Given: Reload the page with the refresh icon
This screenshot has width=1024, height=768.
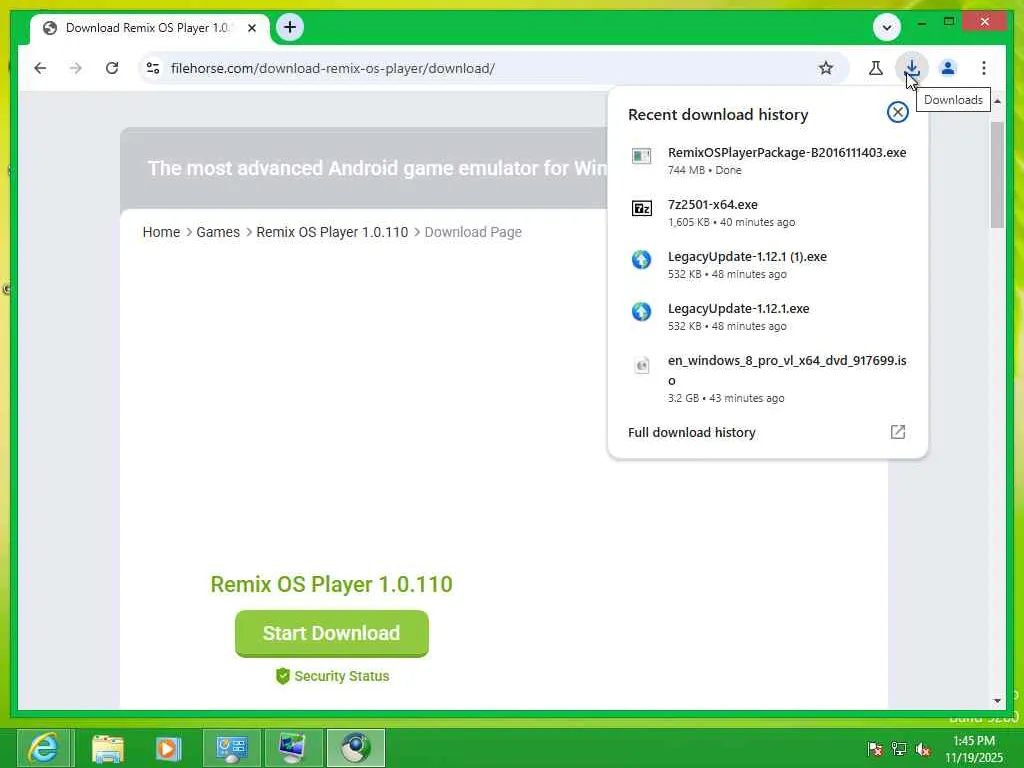Looking at the screenshot, I should tap(112, 68).
